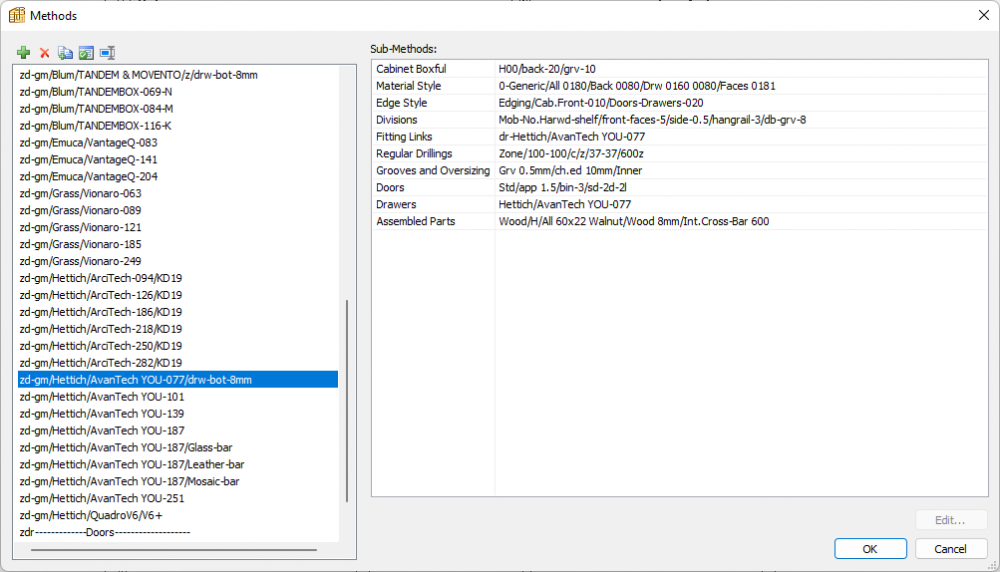Click the Cabinet Boxful sub-method label
The image size is (1000, 572).
(411, 69)
